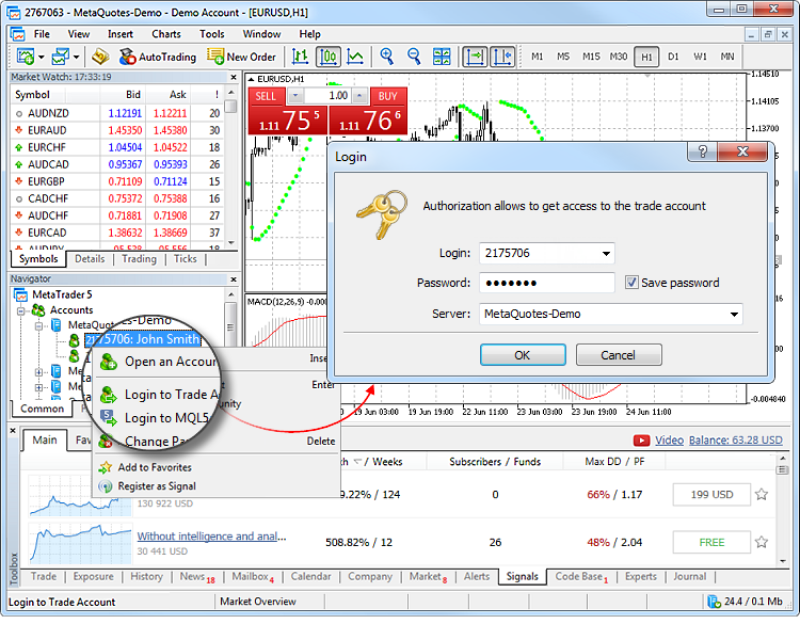Zoom out of the chart
The width and height of the screenshot is (800, 617).
413,57
